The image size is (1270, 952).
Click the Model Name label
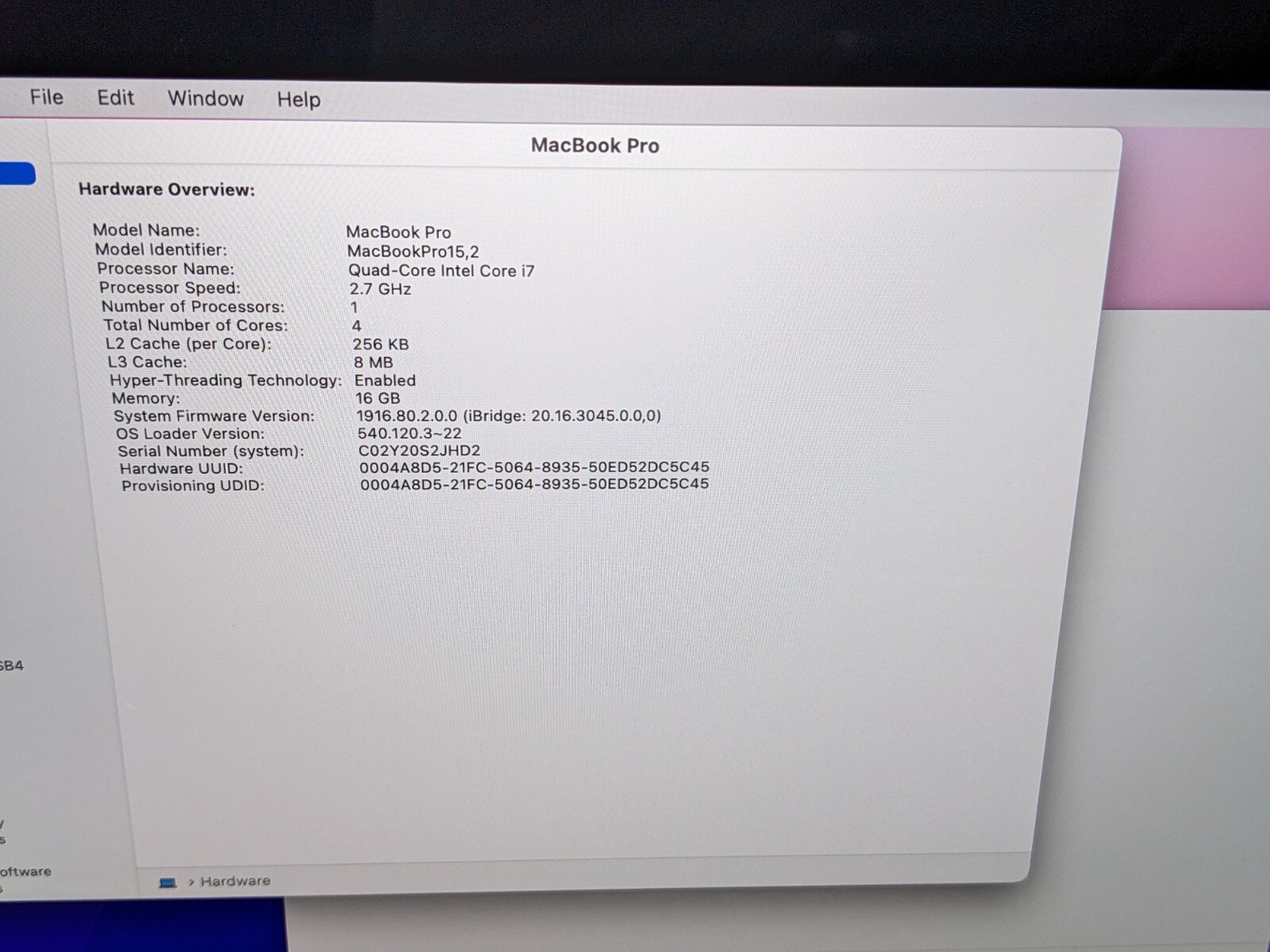click(x=146, y=230)
